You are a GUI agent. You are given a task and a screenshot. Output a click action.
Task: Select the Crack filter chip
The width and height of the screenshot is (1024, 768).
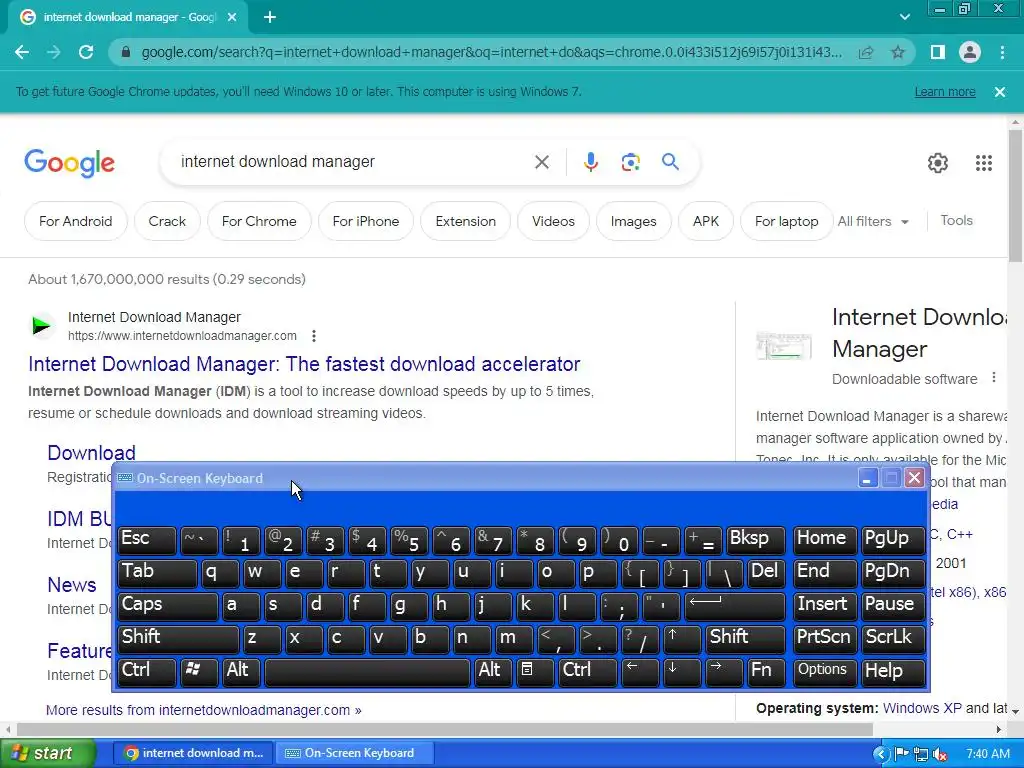tap(167, 221)
